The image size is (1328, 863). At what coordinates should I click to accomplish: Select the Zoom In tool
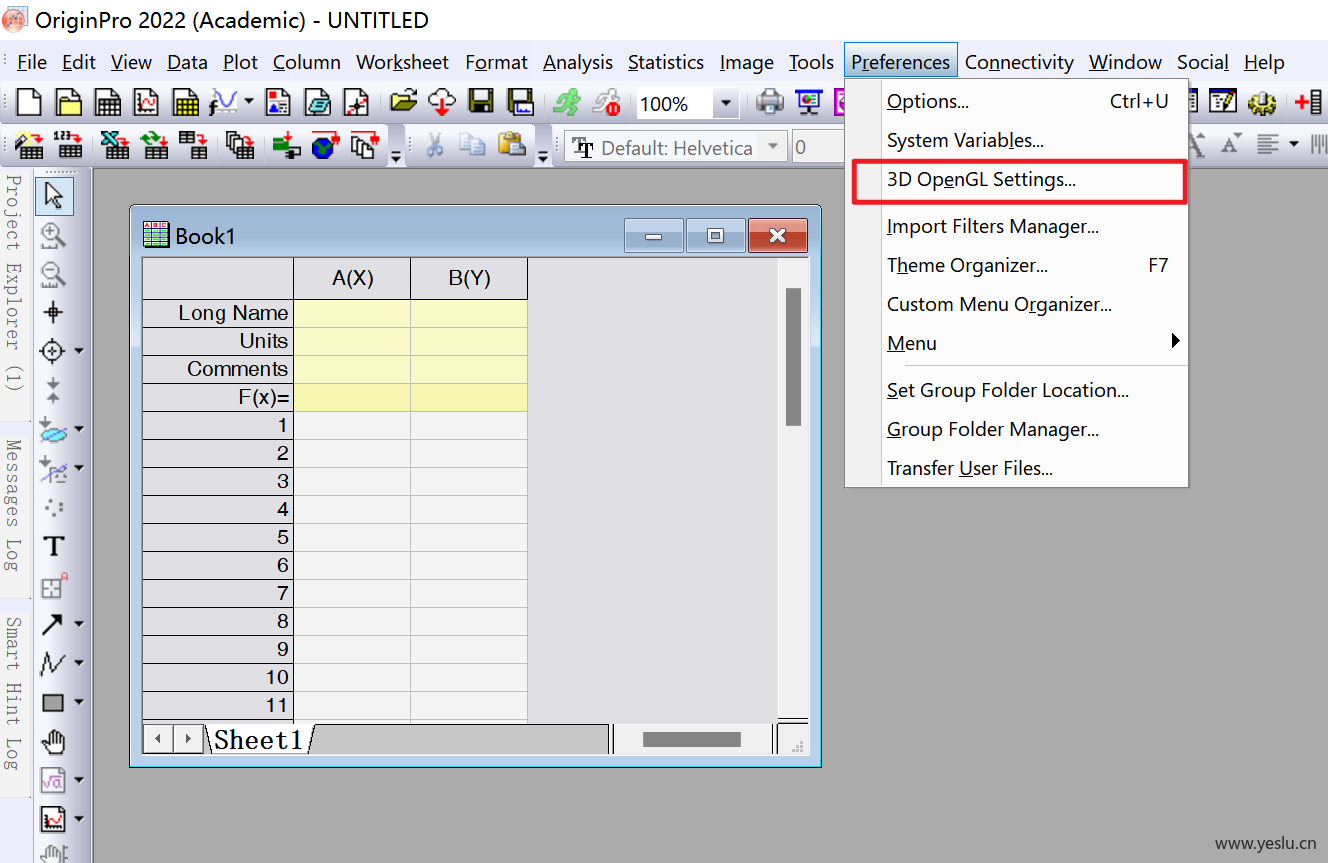click(x=53, y=236)
